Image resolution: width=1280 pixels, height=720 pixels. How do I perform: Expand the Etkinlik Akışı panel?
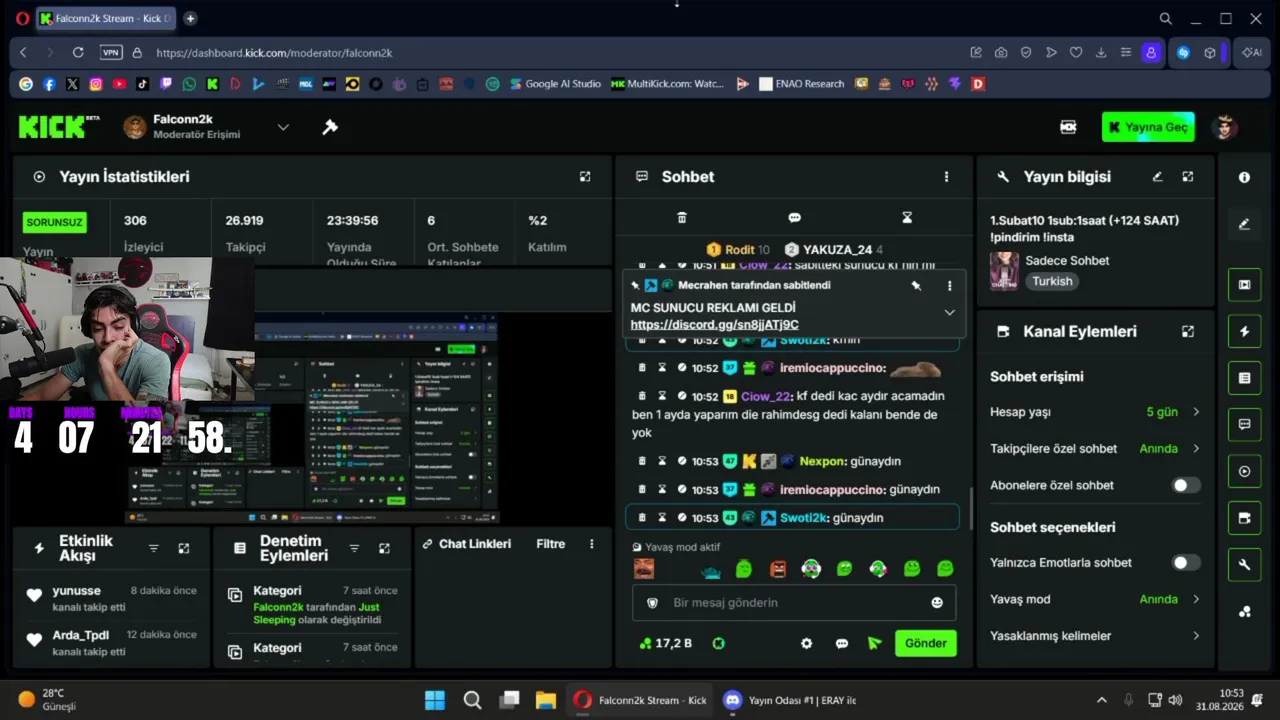tap(184, 548)
